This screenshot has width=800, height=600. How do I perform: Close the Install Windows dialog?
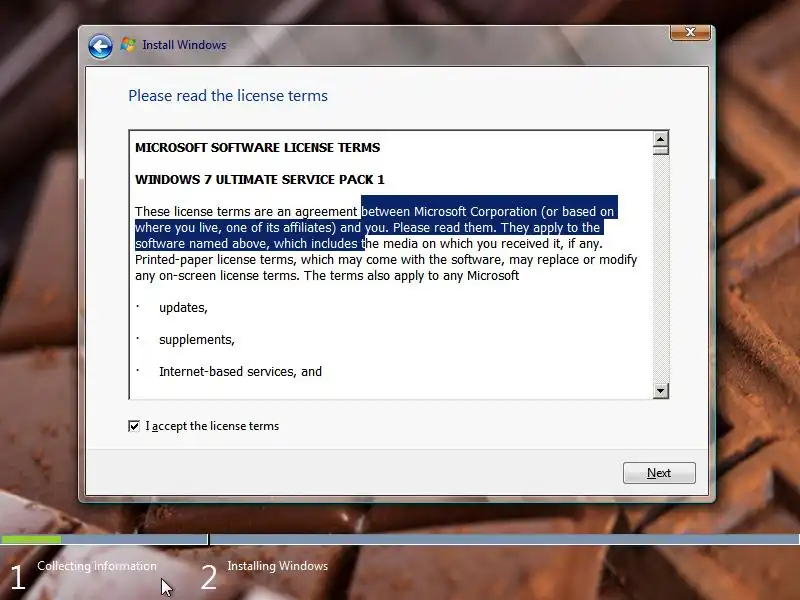(690, 32)
